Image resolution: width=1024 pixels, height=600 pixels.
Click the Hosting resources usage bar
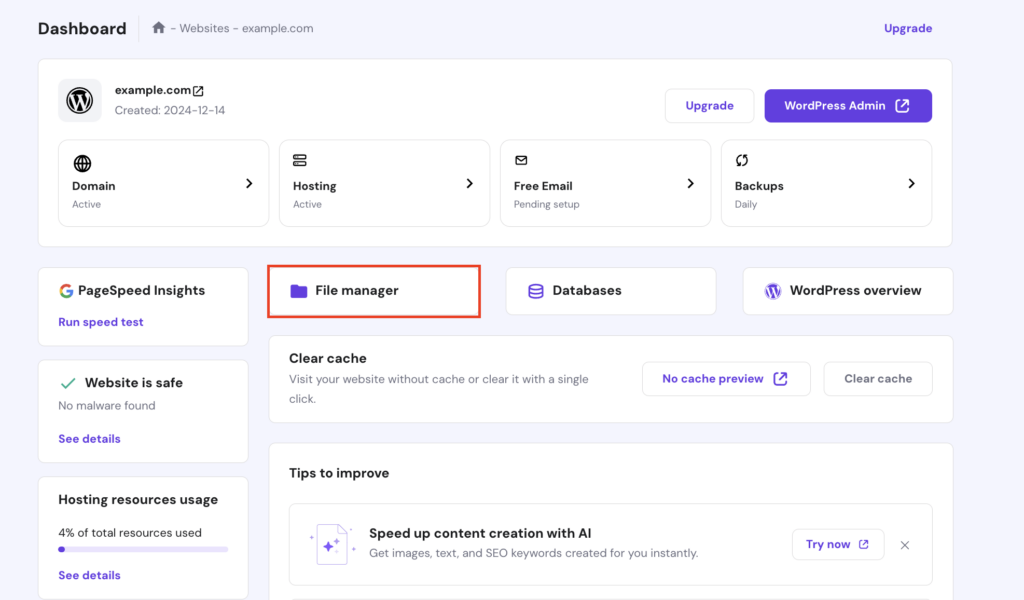(x=143, y=548)
